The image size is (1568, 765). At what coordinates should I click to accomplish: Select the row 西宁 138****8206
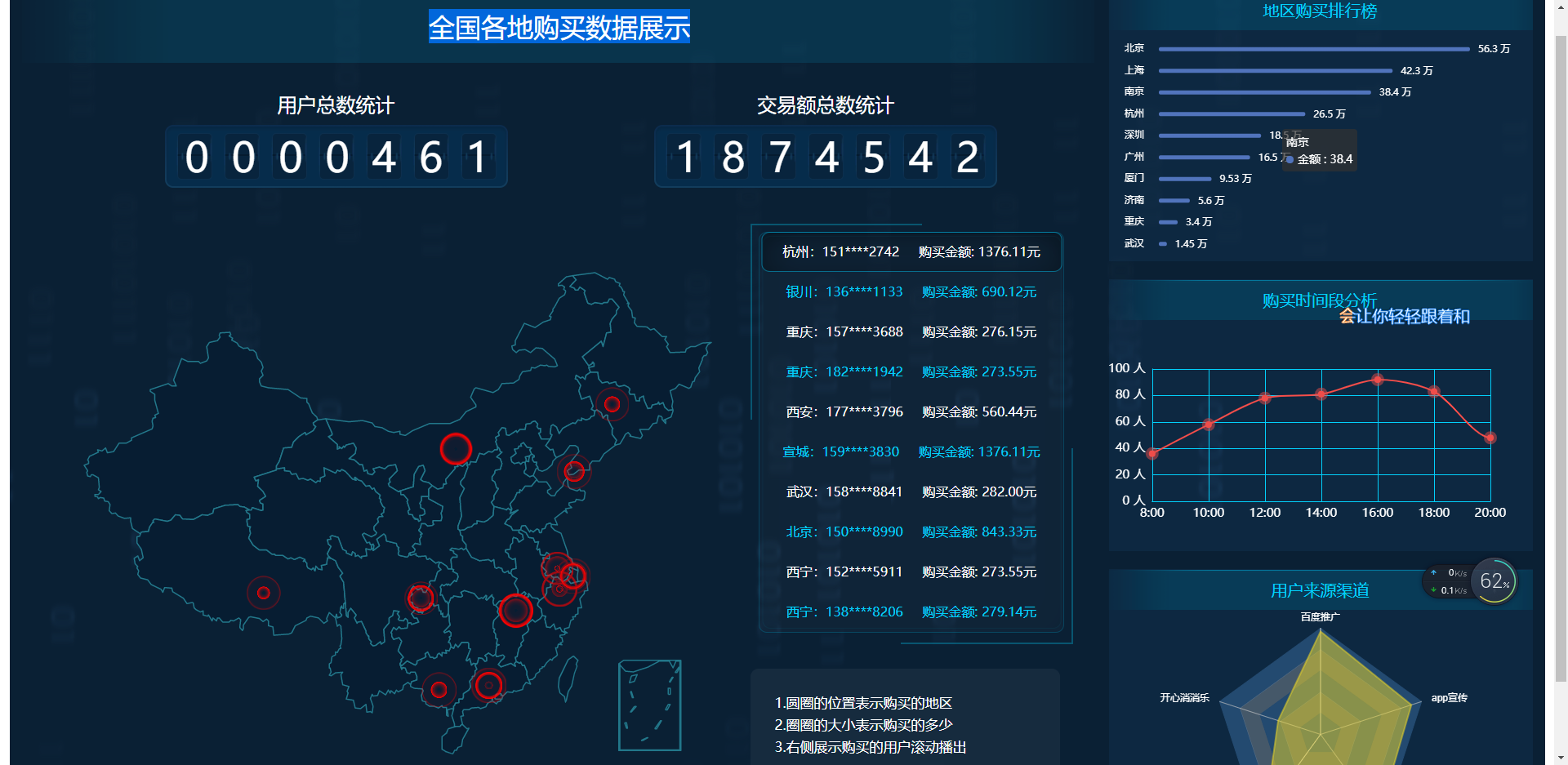point(911,612)
